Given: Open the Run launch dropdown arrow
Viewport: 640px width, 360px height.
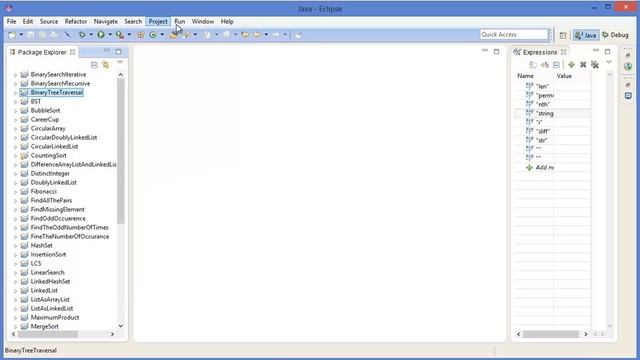Looking at the screenshot, I should [110, 35].
